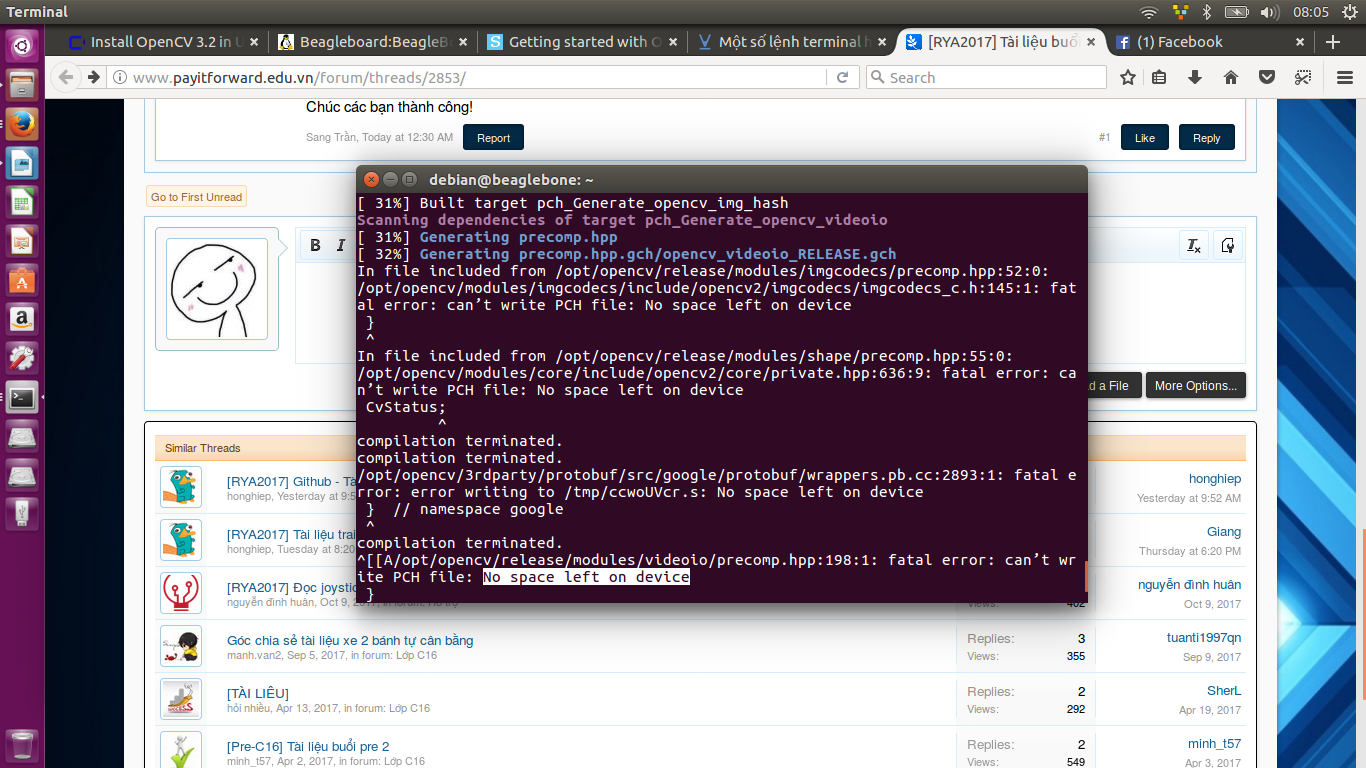Open LibreOffice Calc from the launcher

point(22,203)
